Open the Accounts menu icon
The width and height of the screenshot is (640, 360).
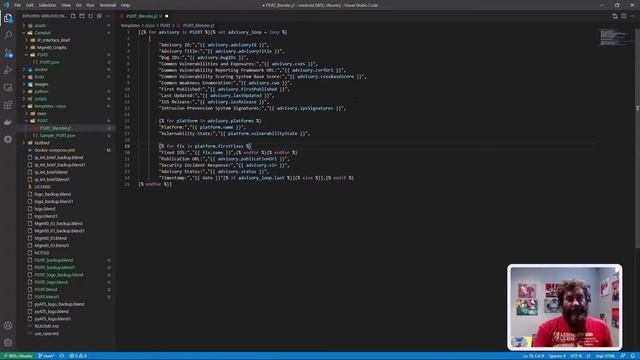pyautogui.click(x=8, y=325)
